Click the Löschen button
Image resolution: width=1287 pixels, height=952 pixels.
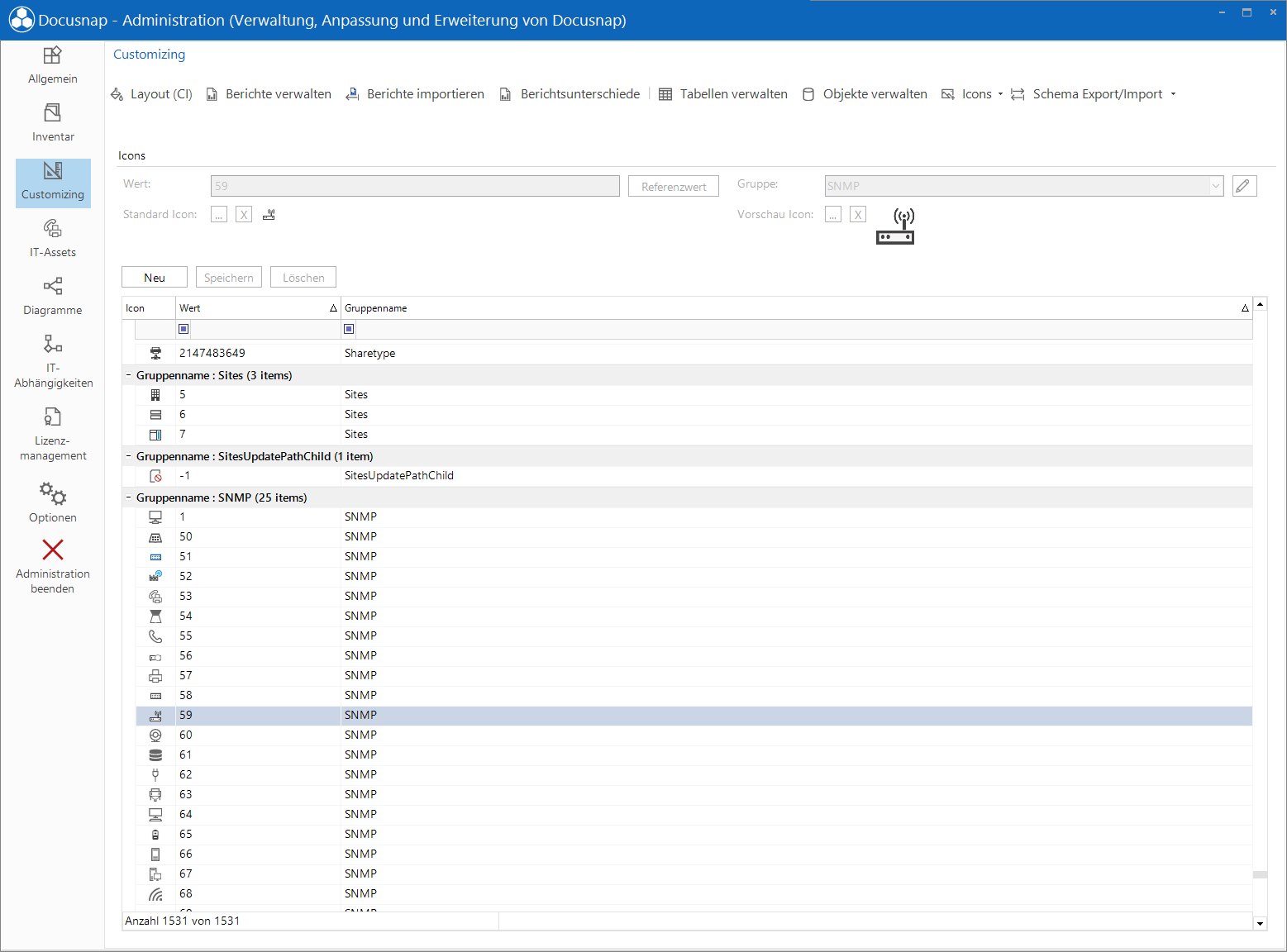tap(303, 277)
